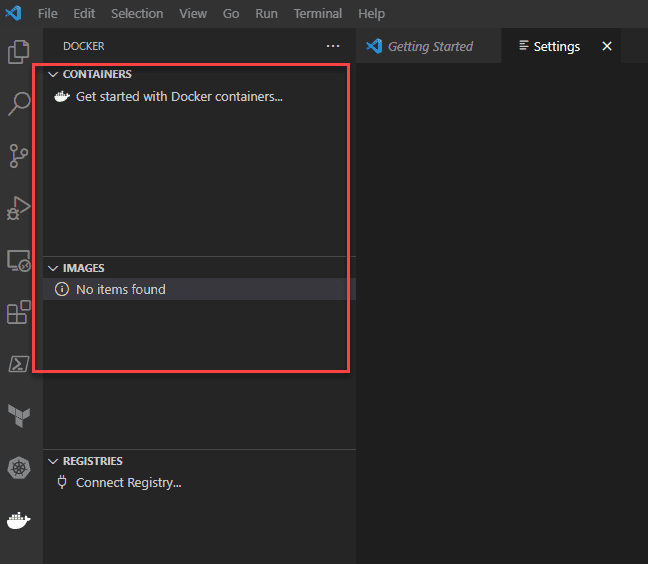Open the Terraform activity bar icon
The width and height of the screenshot is (648, 564).
click(x=19, y=416)
